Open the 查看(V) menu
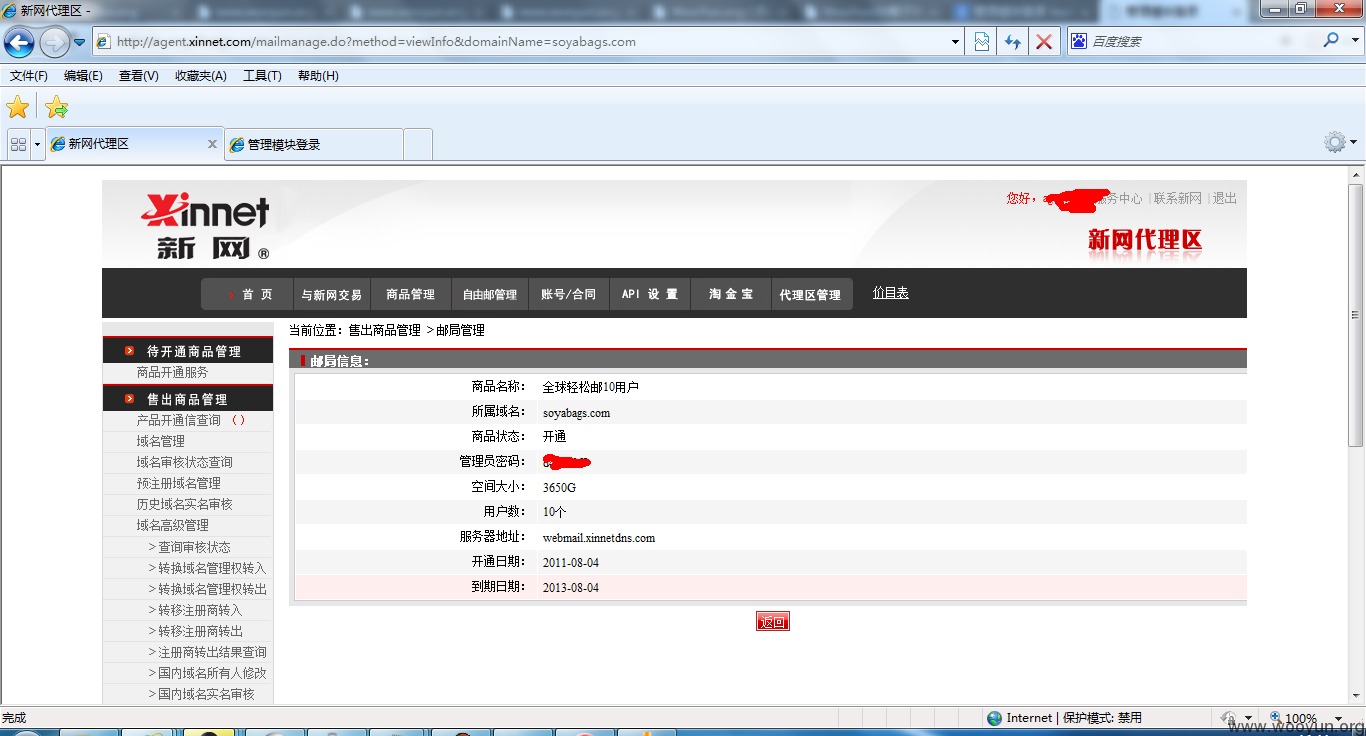The height and width of the screenshot is (736, 1366). [x=138, y=76]
